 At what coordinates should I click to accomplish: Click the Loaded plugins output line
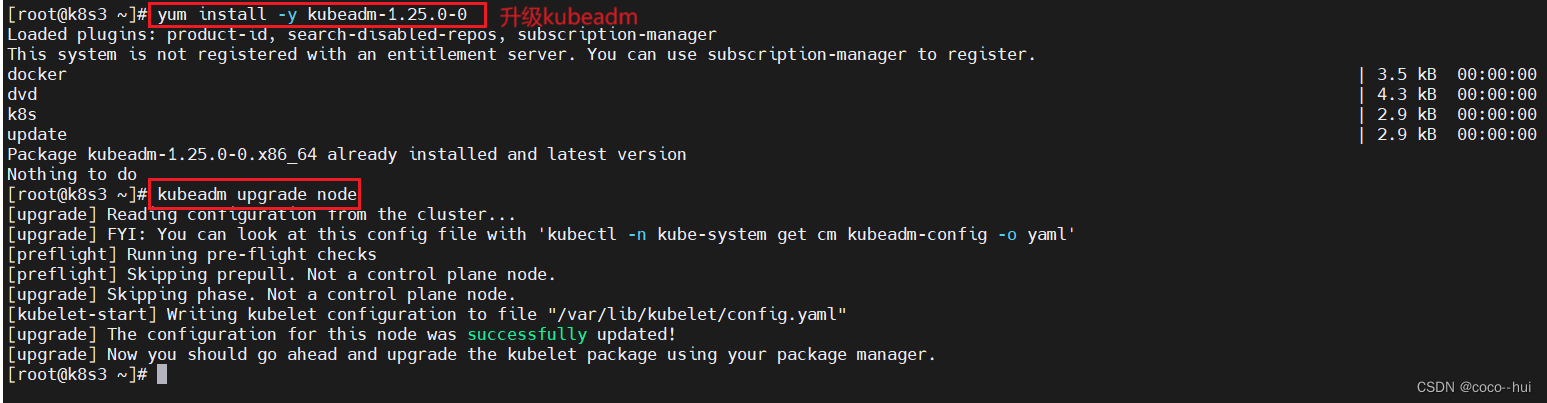click(x=361, y=35)
